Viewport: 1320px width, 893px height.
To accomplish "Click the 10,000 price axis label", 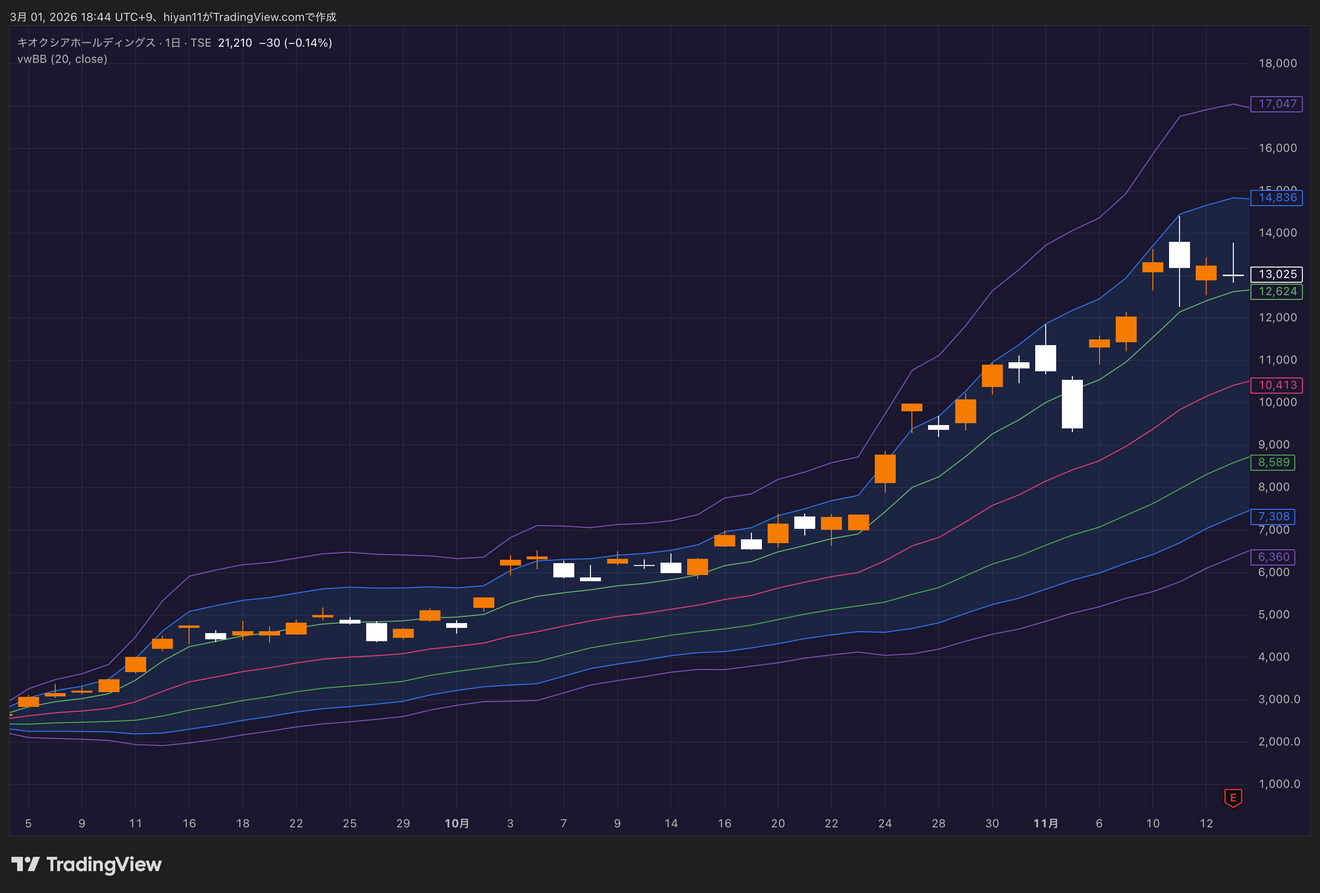I will [1278, 403].
